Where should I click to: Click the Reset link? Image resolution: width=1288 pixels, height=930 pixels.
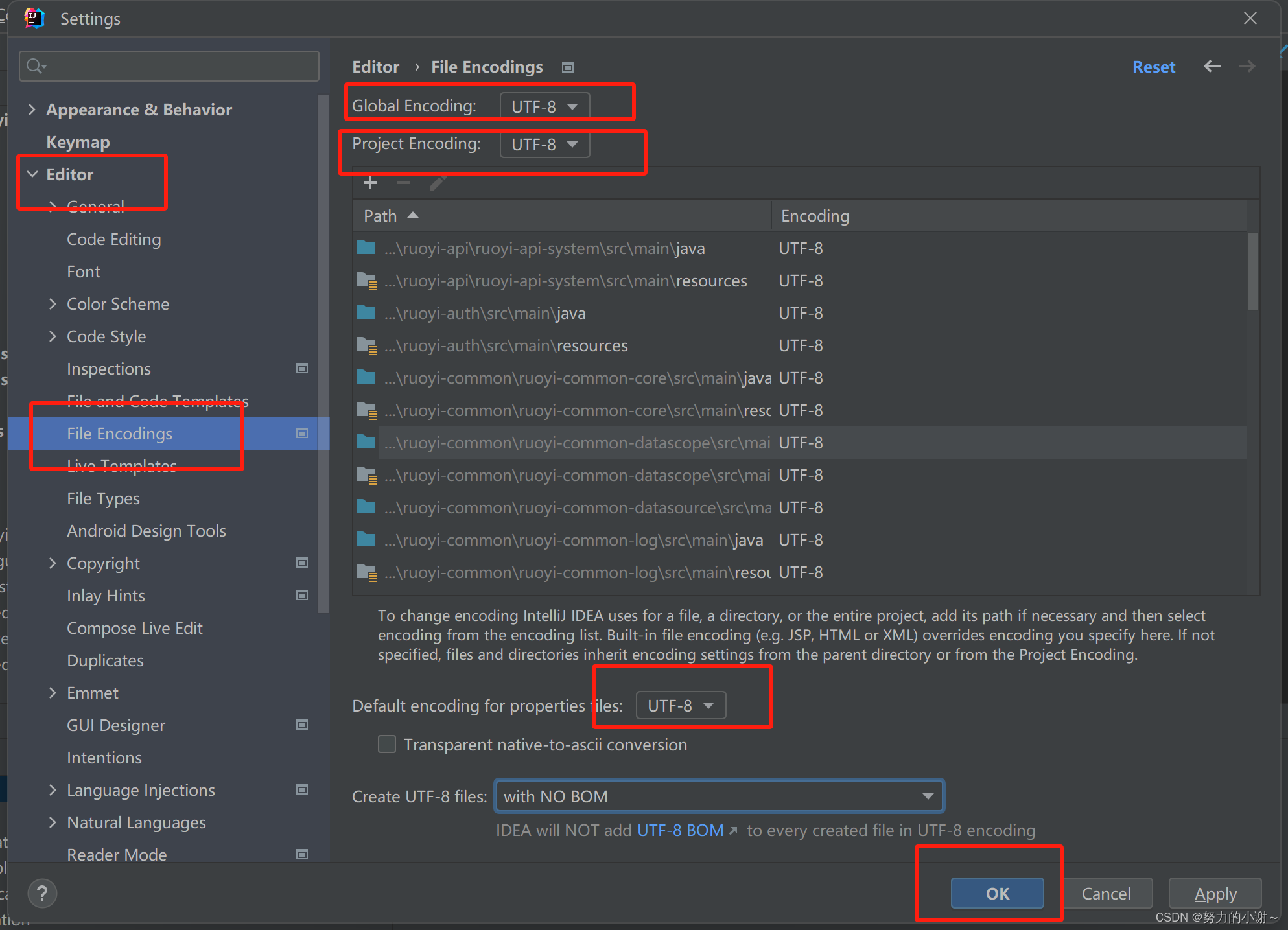1154,66
